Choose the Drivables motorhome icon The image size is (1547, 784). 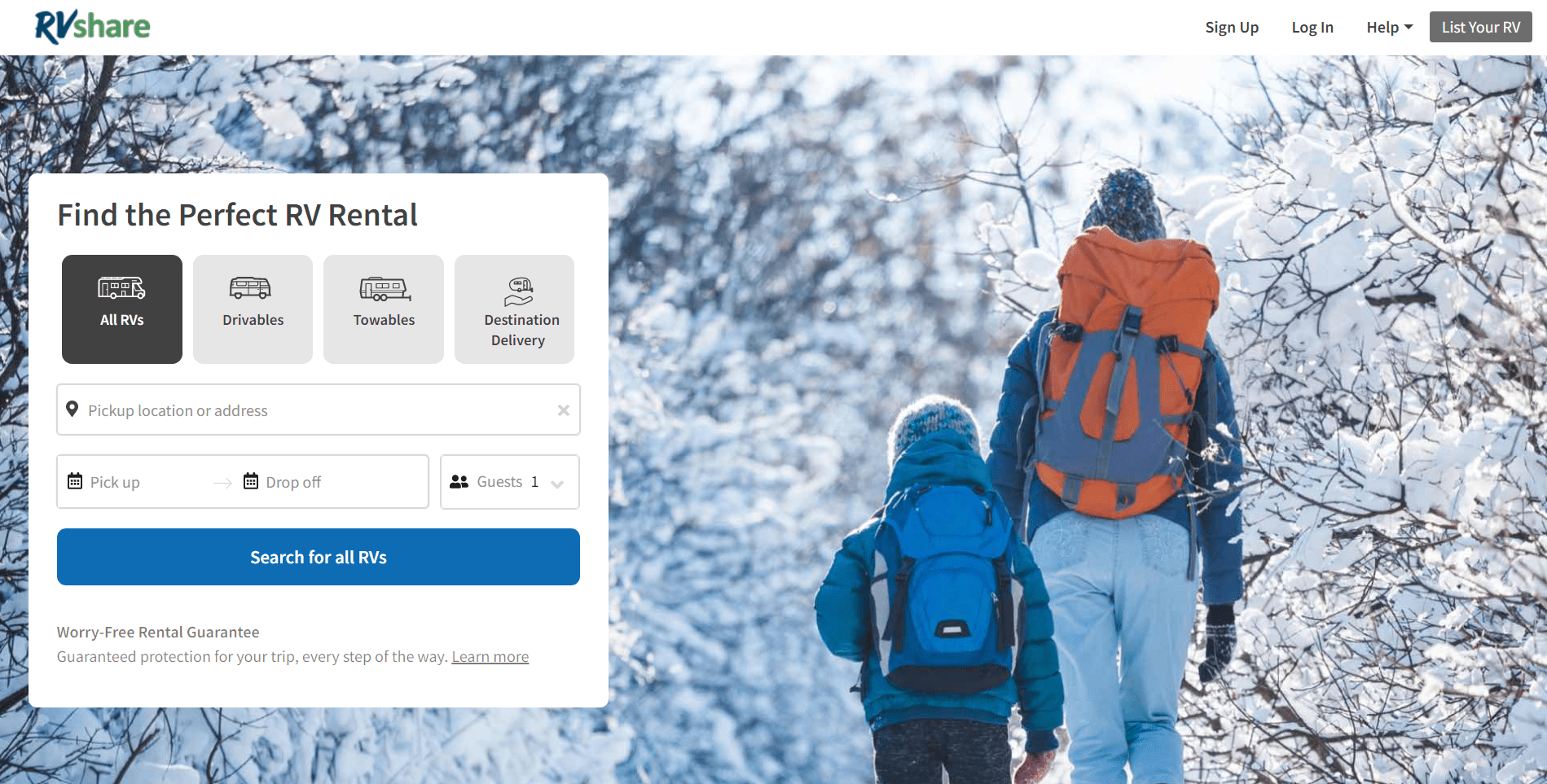pos(250,288)
